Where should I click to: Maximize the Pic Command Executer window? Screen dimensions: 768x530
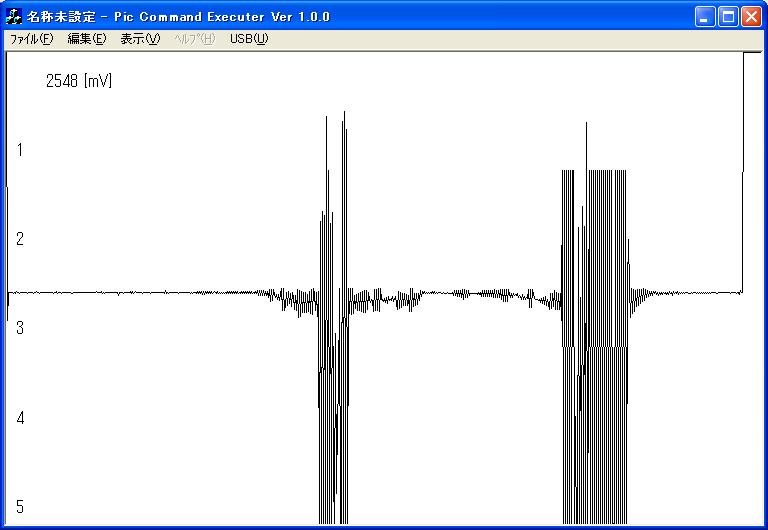[729, 17]
